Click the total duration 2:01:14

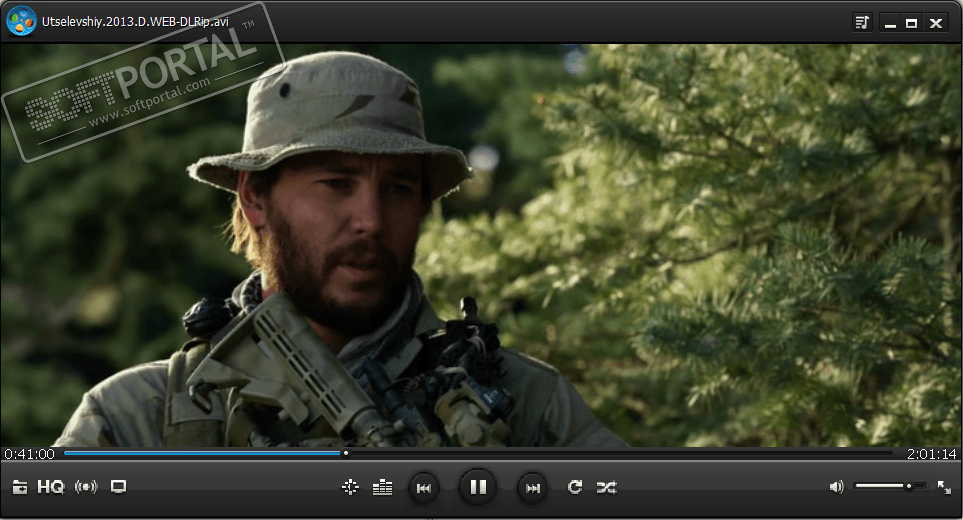tap(931, 454)
